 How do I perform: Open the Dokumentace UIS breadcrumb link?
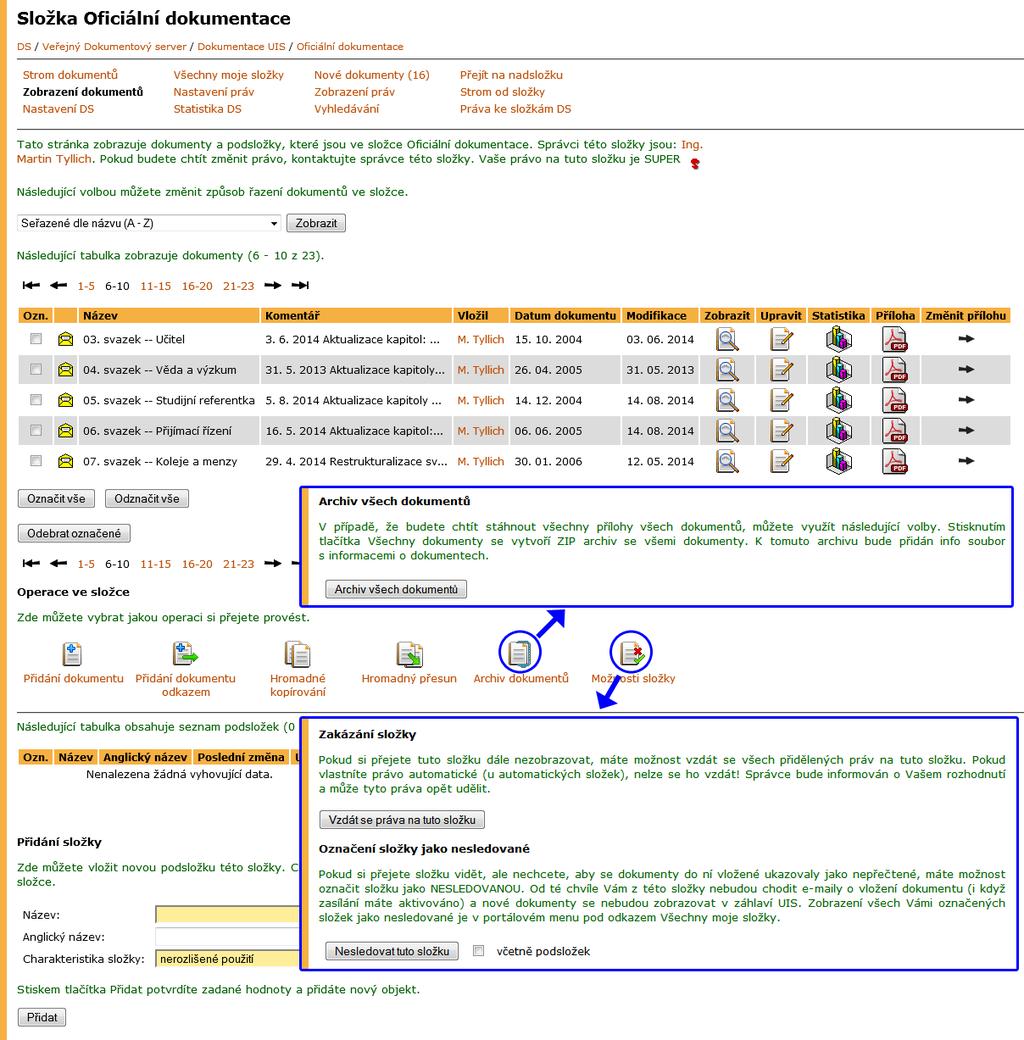click(x=241, y=46)
